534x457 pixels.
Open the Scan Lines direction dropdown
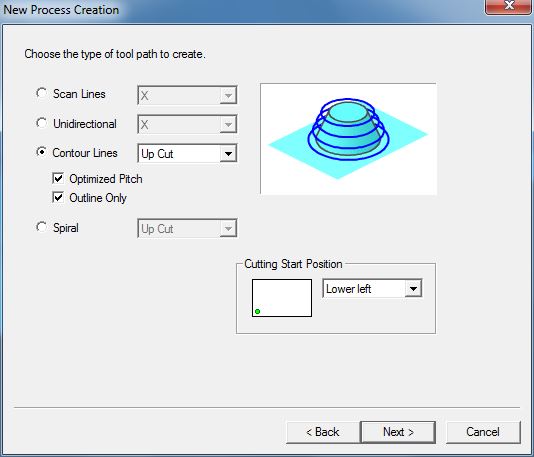click(187, 95)
